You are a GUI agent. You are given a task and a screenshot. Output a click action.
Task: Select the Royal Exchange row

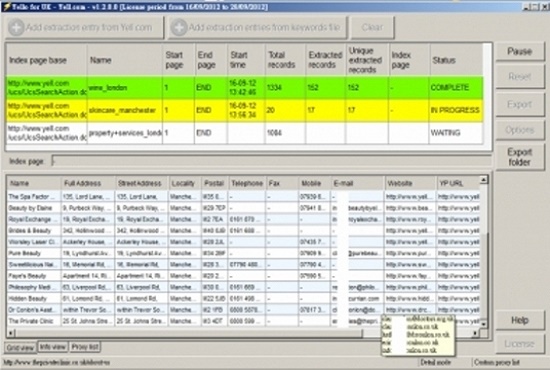[x=243, y=219]
